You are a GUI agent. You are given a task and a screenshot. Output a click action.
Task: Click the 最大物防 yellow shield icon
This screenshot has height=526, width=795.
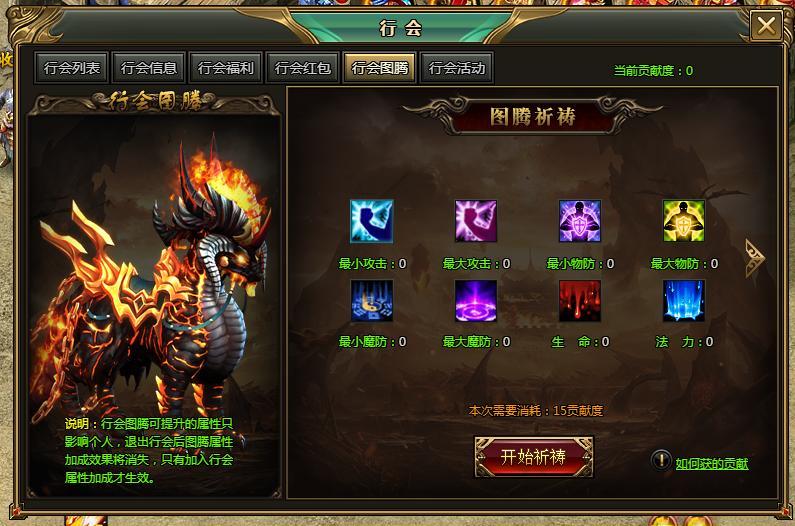684,221
